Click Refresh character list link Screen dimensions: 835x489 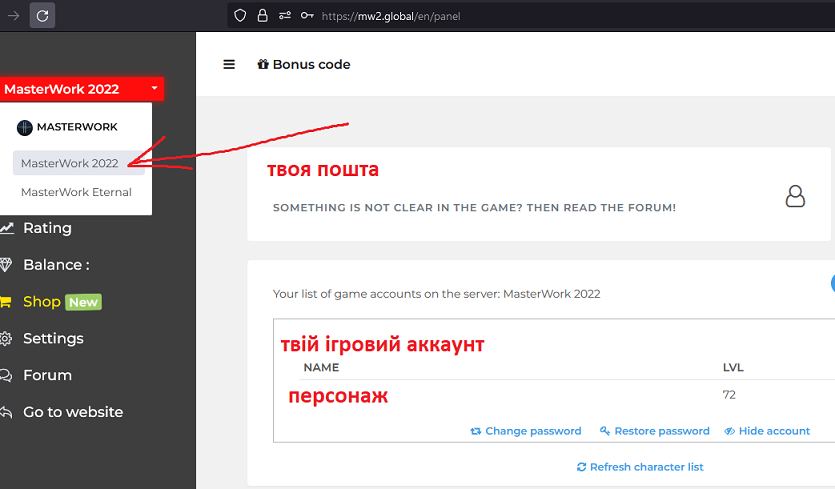640,467
